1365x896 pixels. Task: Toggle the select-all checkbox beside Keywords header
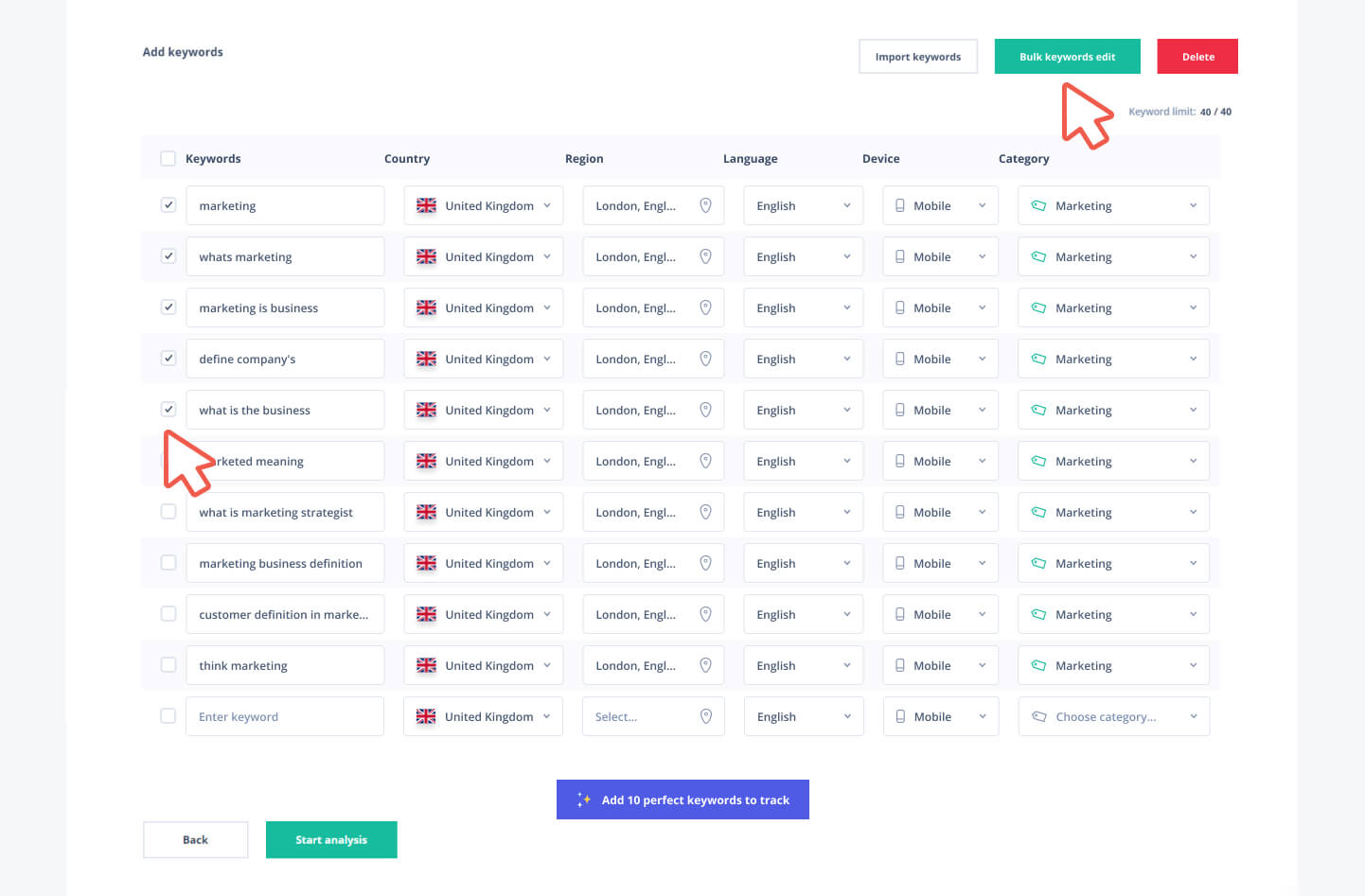(x=168, y=158)
